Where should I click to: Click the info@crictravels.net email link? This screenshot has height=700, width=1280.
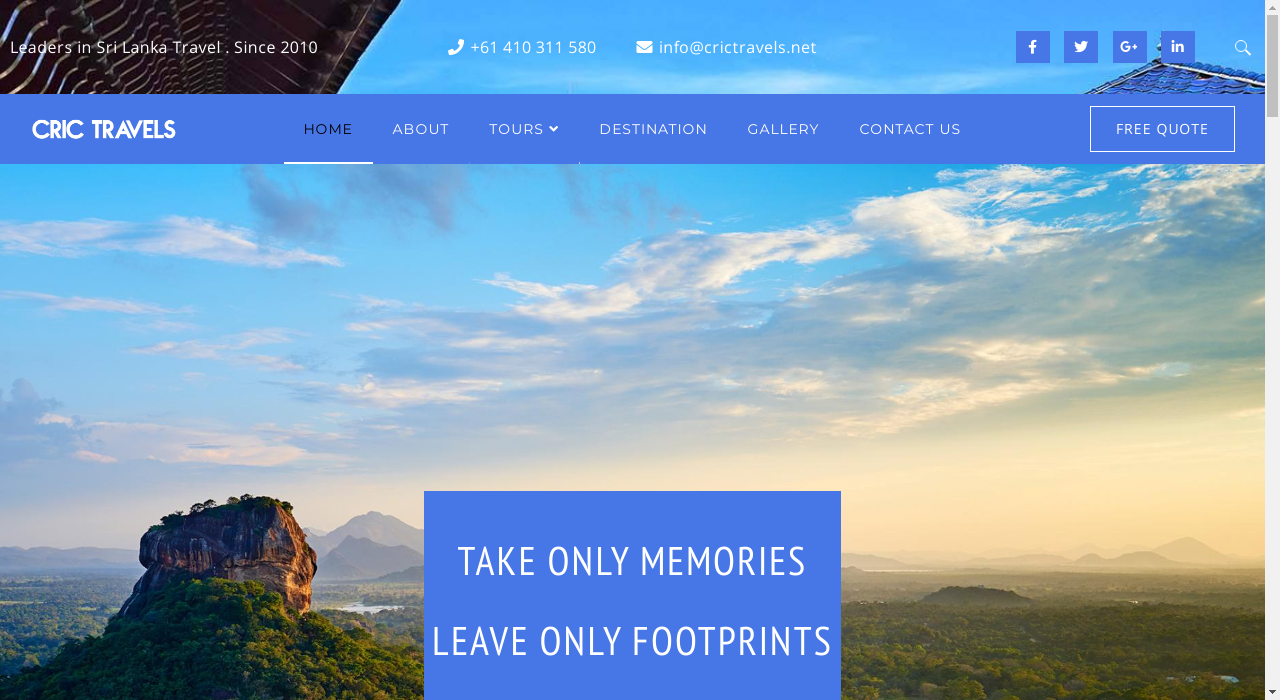click(x=738, y=47)
